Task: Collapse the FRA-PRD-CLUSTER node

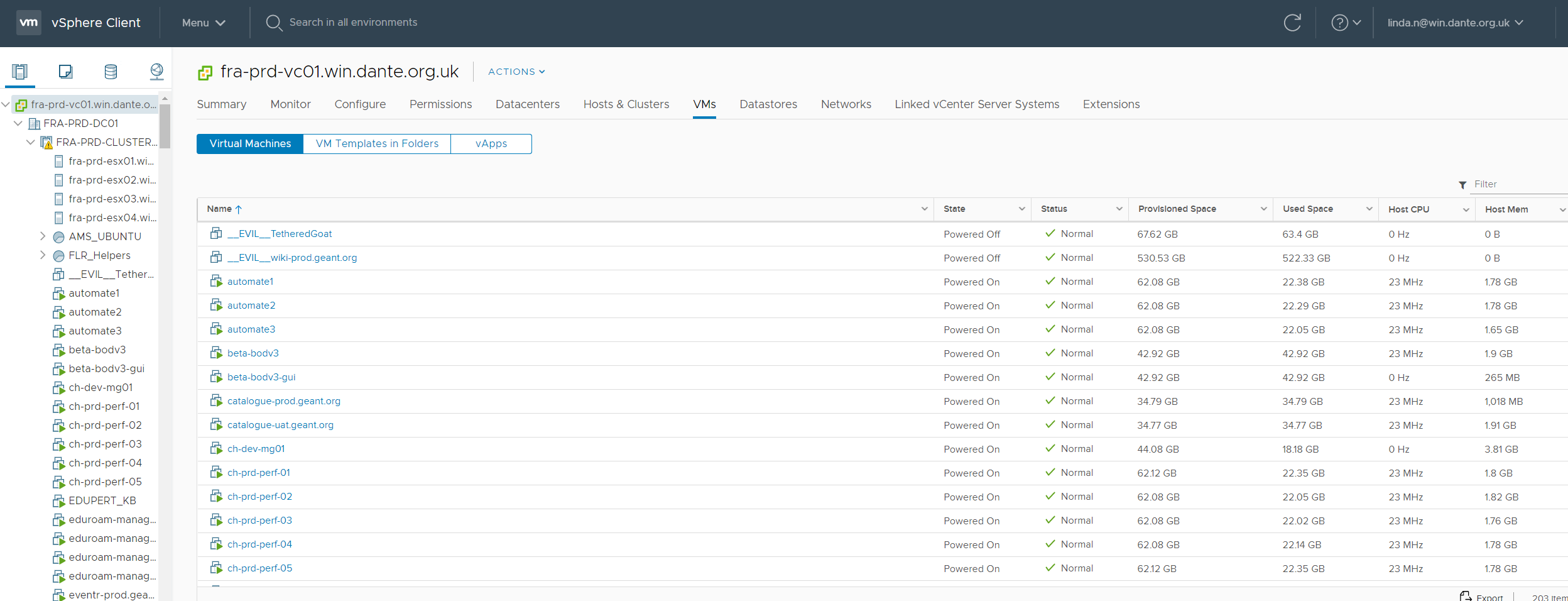Action: pyautogui.click(x=31, y=142)
